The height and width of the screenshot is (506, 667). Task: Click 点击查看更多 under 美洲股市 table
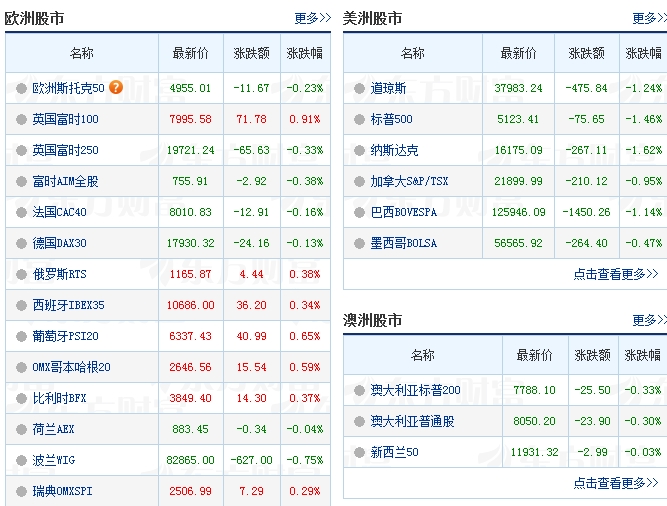coord(616,274)
